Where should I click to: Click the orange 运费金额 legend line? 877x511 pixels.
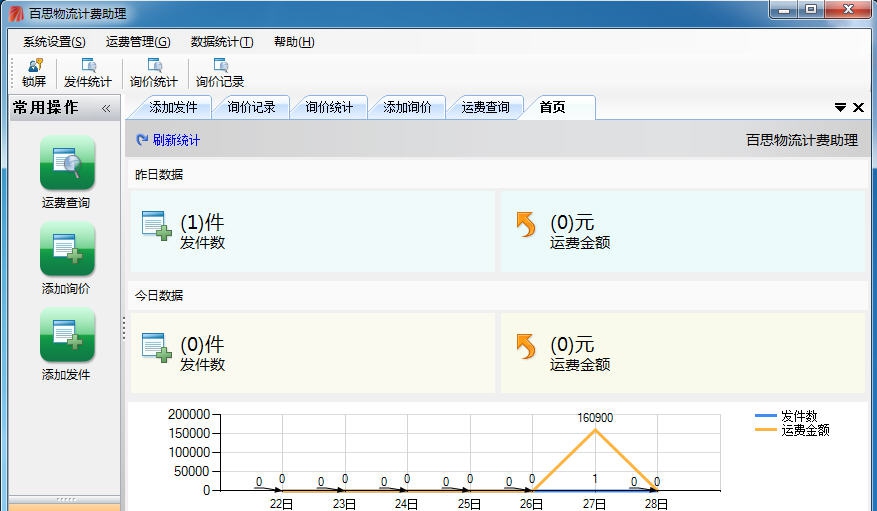766,430
